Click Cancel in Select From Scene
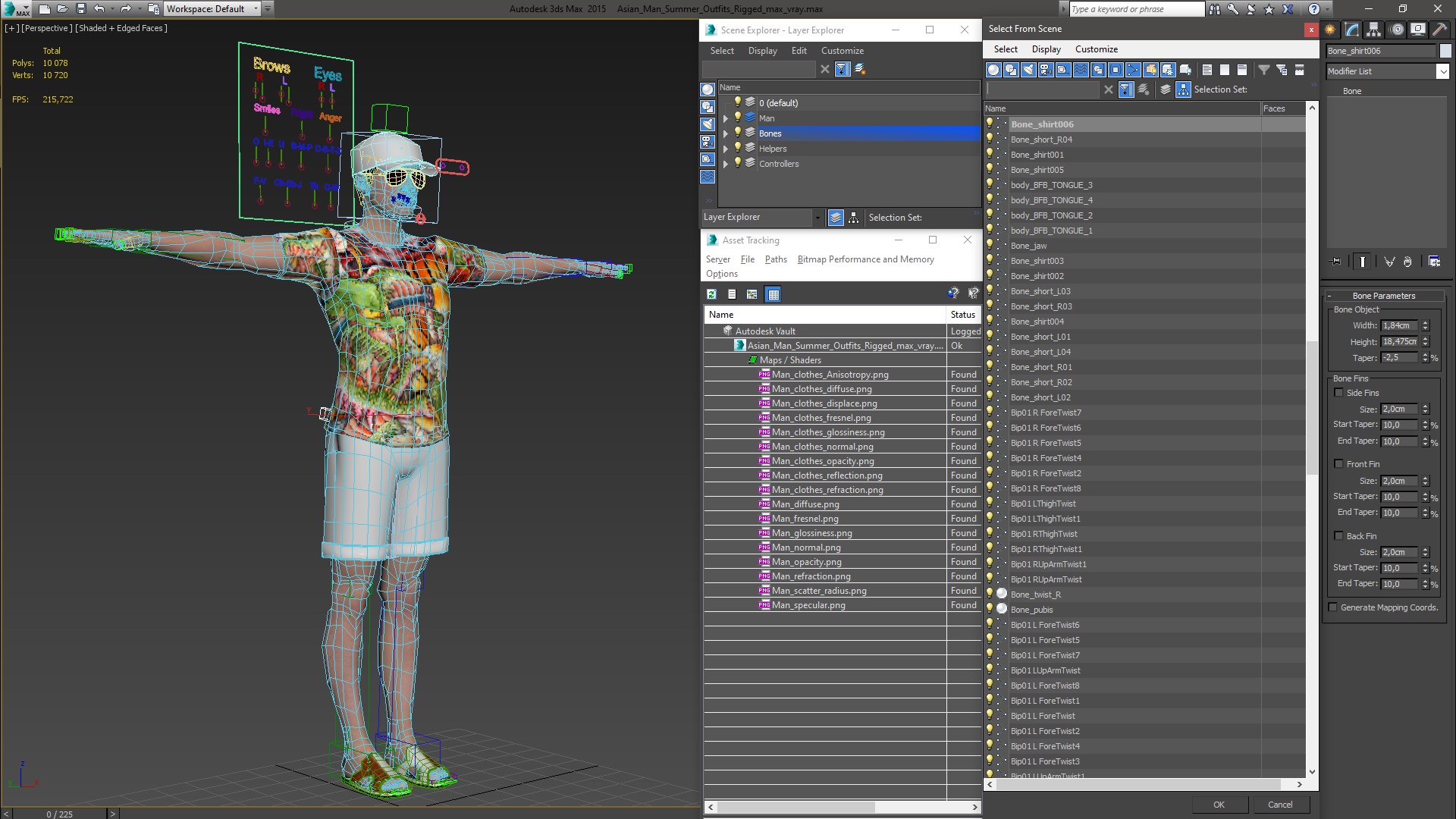 [x=1280, y=805]
